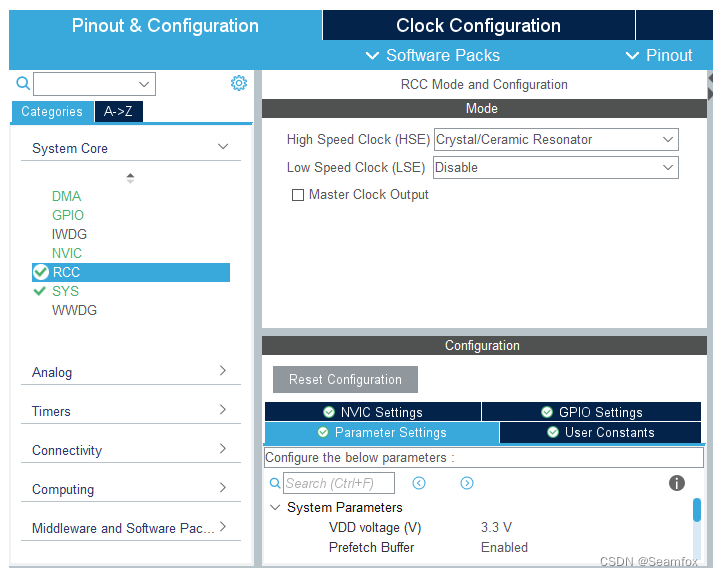
Task: Select NVIC in System Core list
Action: 67,253
